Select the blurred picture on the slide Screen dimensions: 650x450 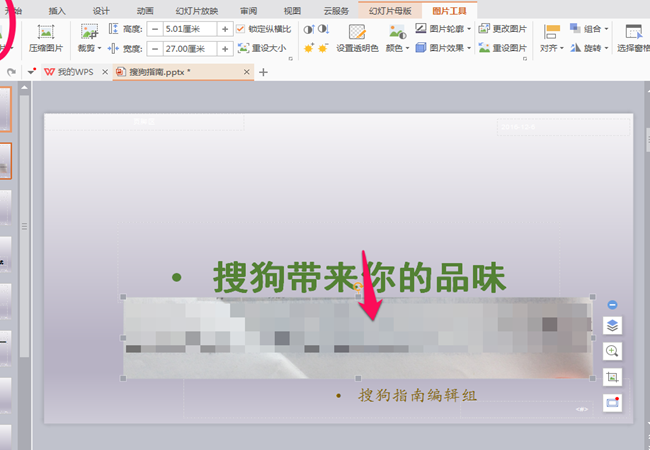358,338
